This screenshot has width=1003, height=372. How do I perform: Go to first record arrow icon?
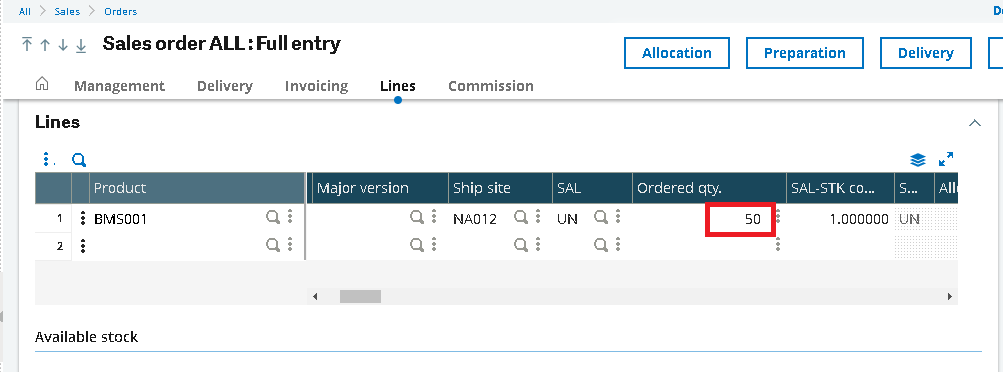tap(26, 45)
